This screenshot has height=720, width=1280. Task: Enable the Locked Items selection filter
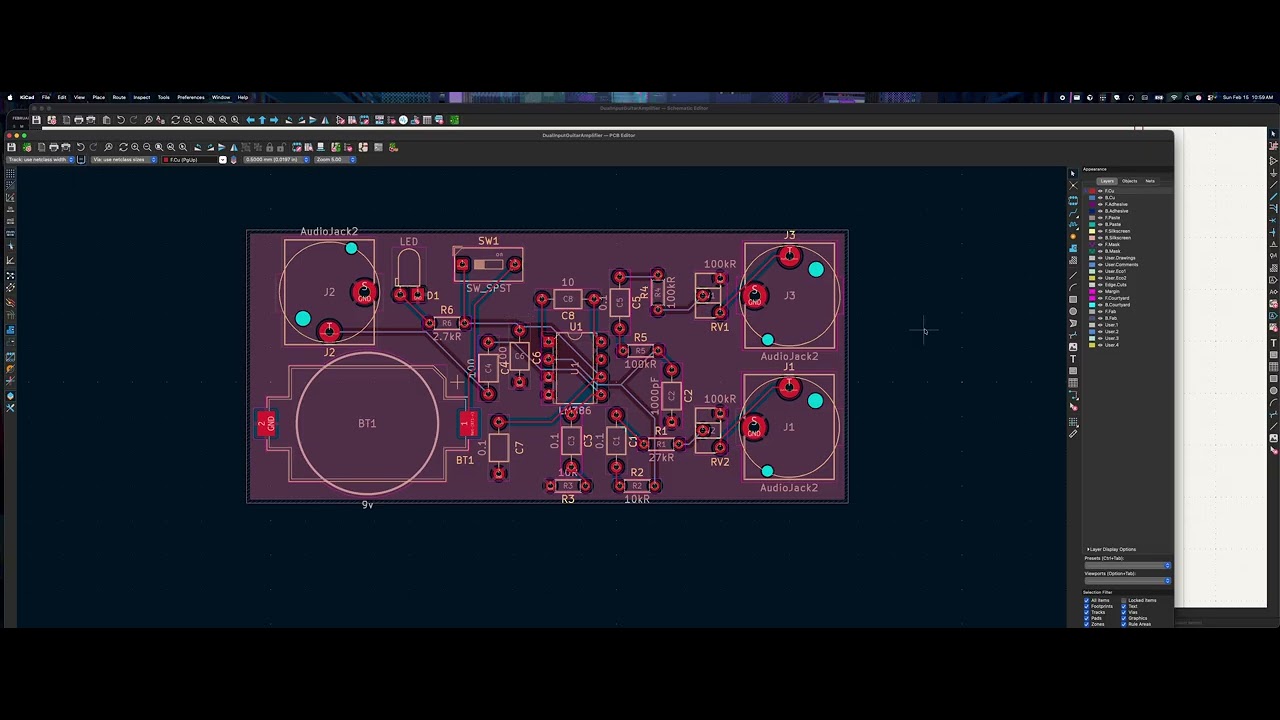click(x=1124, y=600)
